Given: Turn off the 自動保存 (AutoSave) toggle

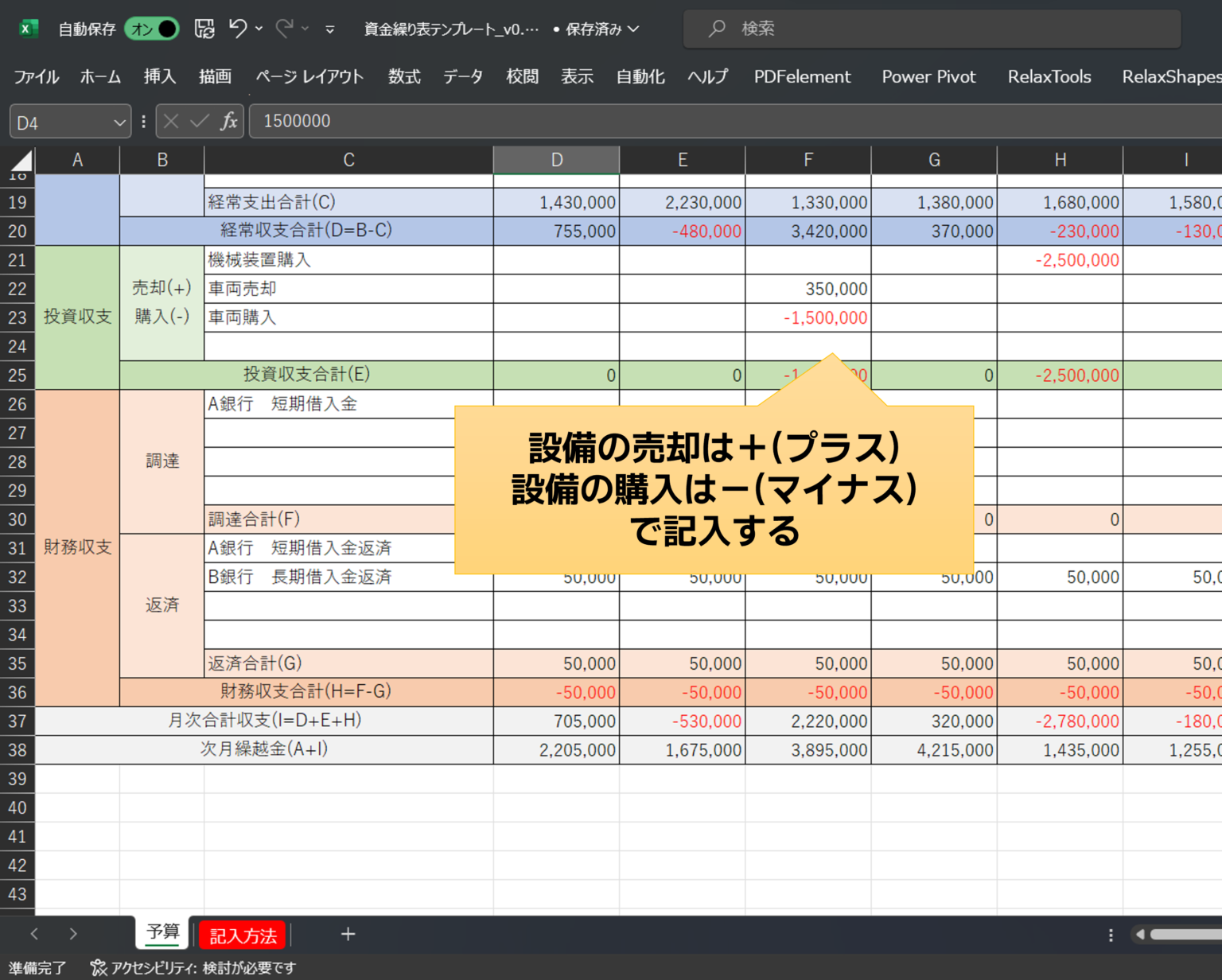Looking at the screenshot, I should click(x=152, y=29).
